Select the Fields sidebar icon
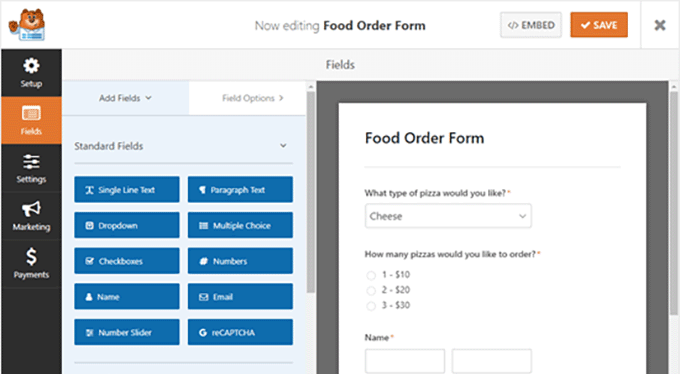The image size is (680, 374). 31,114
